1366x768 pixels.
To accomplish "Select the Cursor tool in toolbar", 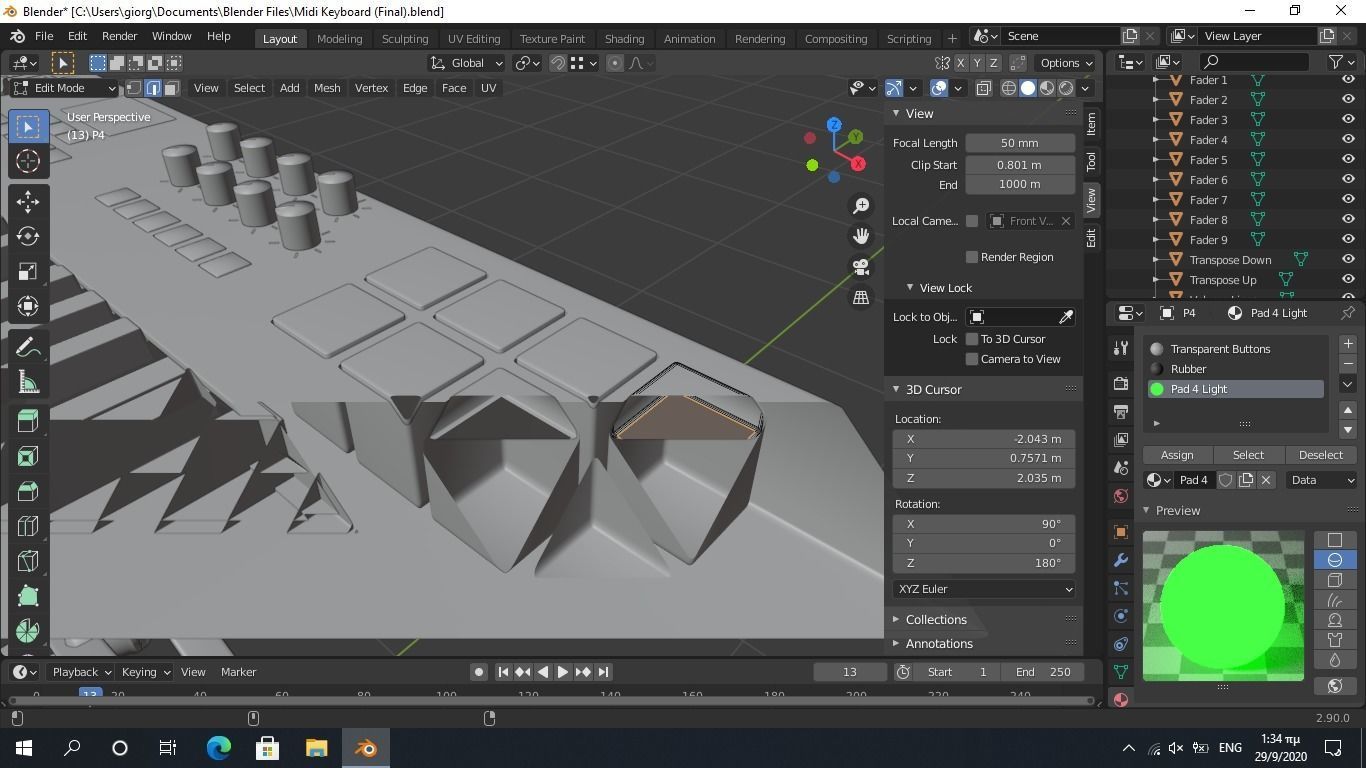I will point(28,161).
